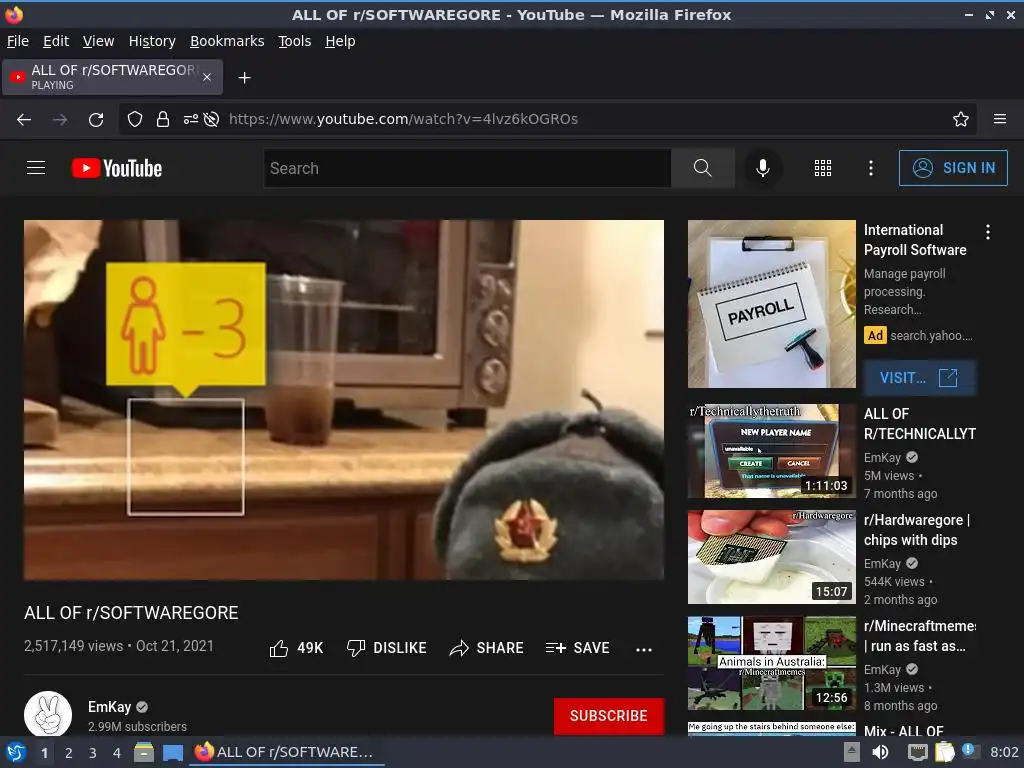The height and width of the screenshot is (768, 1024).
Task: Click the autoplay blocked icon in address bar
Action: coord(211,120)
